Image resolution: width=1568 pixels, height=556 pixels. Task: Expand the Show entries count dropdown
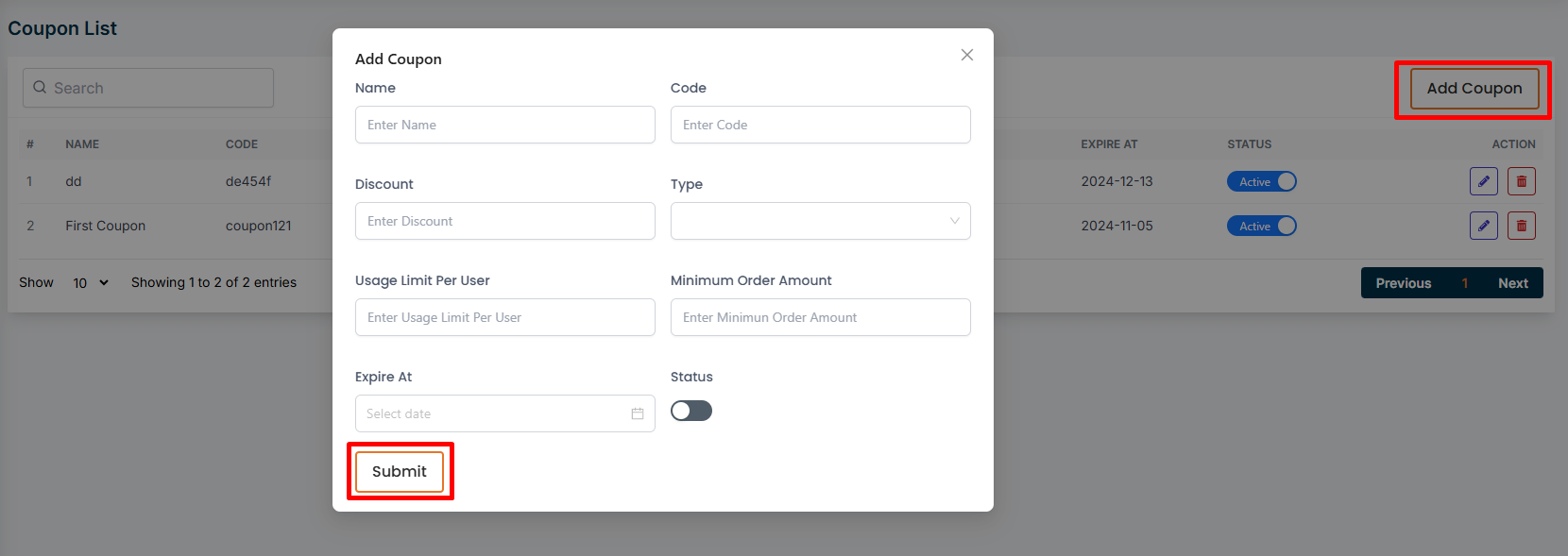(91, 282)
